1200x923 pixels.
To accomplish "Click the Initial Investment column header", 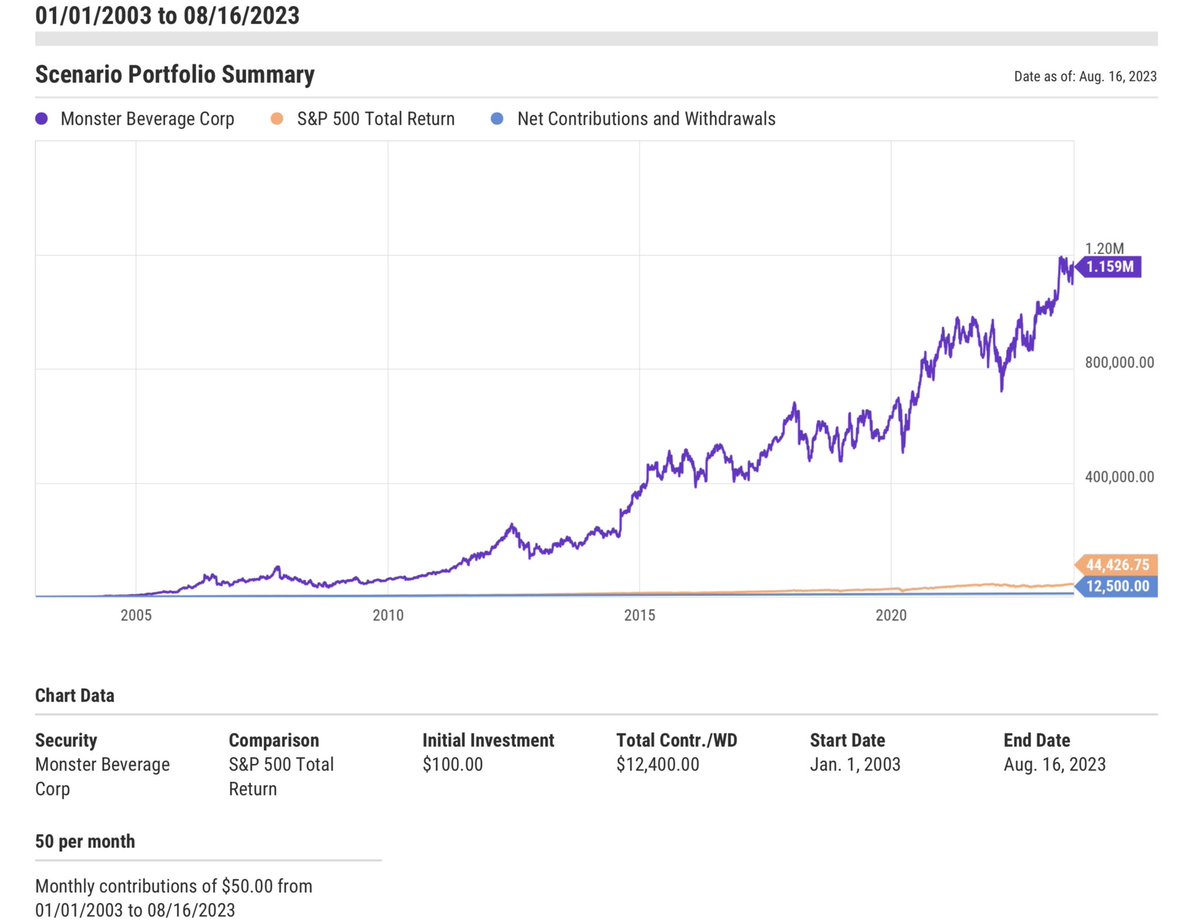I will [x=488, y=740].
